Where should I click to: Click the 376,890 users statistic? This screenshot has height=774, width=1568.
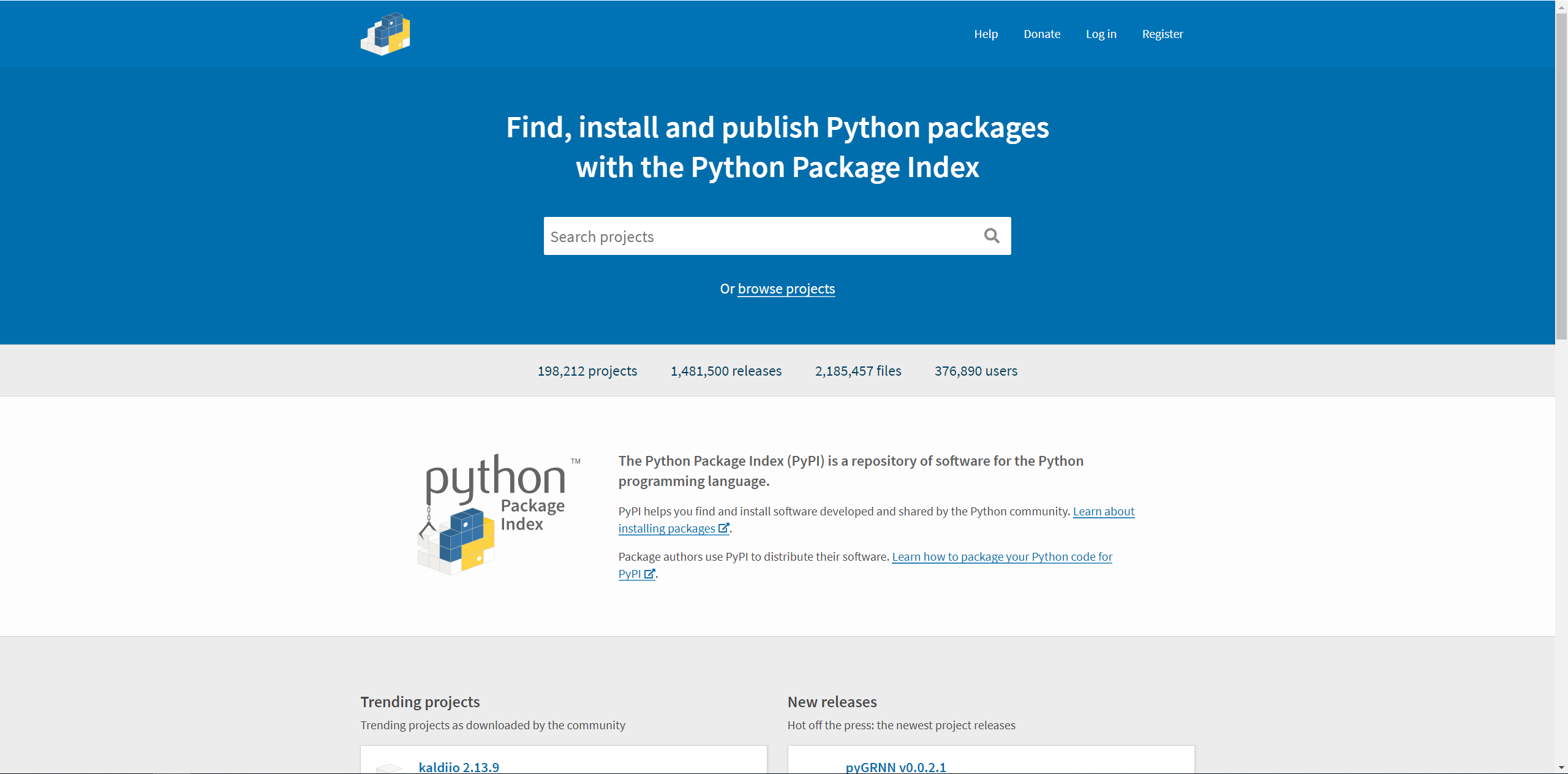click(976, 370)
